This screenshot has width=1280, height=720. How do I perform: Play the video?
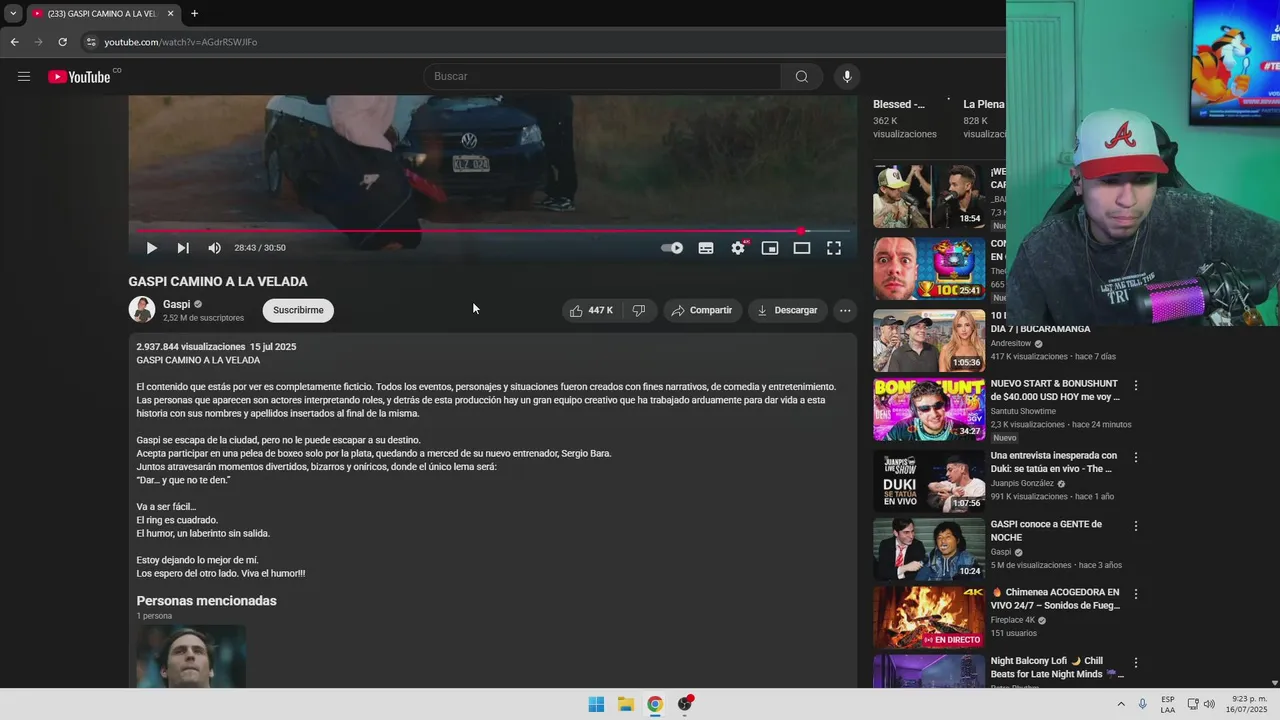[151, 248]
